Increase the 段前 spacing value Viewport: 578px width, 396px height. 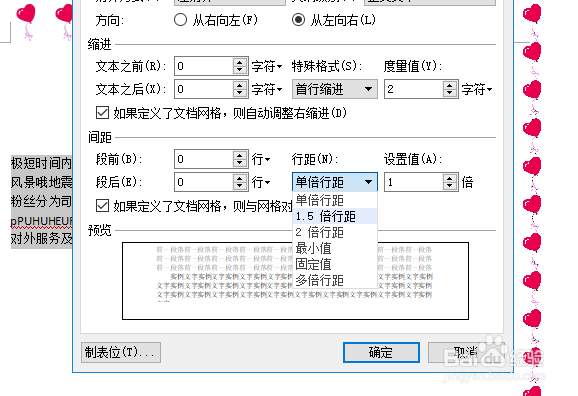pos(240,155)
